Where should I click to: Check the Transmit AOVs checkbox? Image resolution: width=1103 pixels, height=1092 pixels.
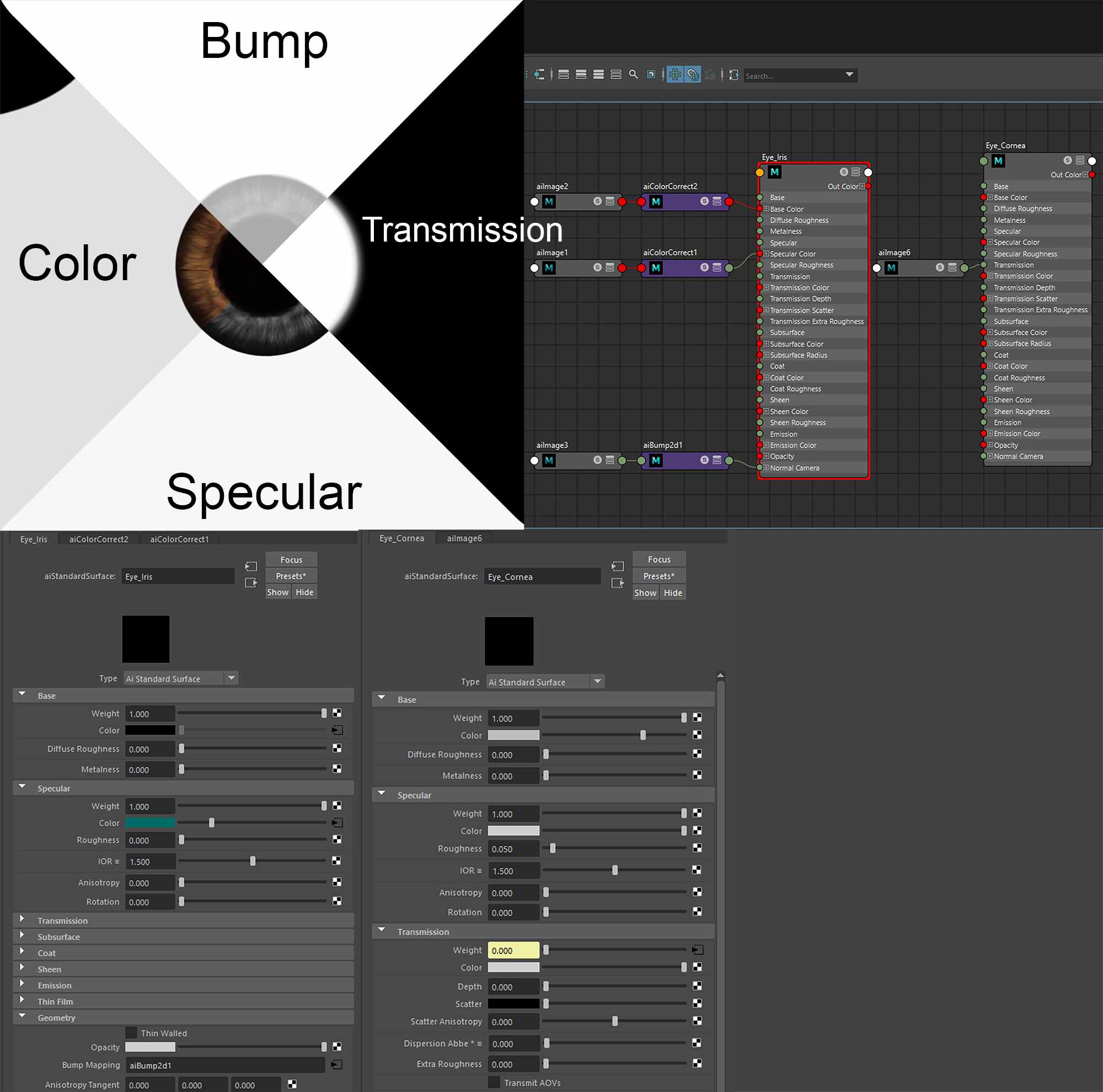(494, 1082)
